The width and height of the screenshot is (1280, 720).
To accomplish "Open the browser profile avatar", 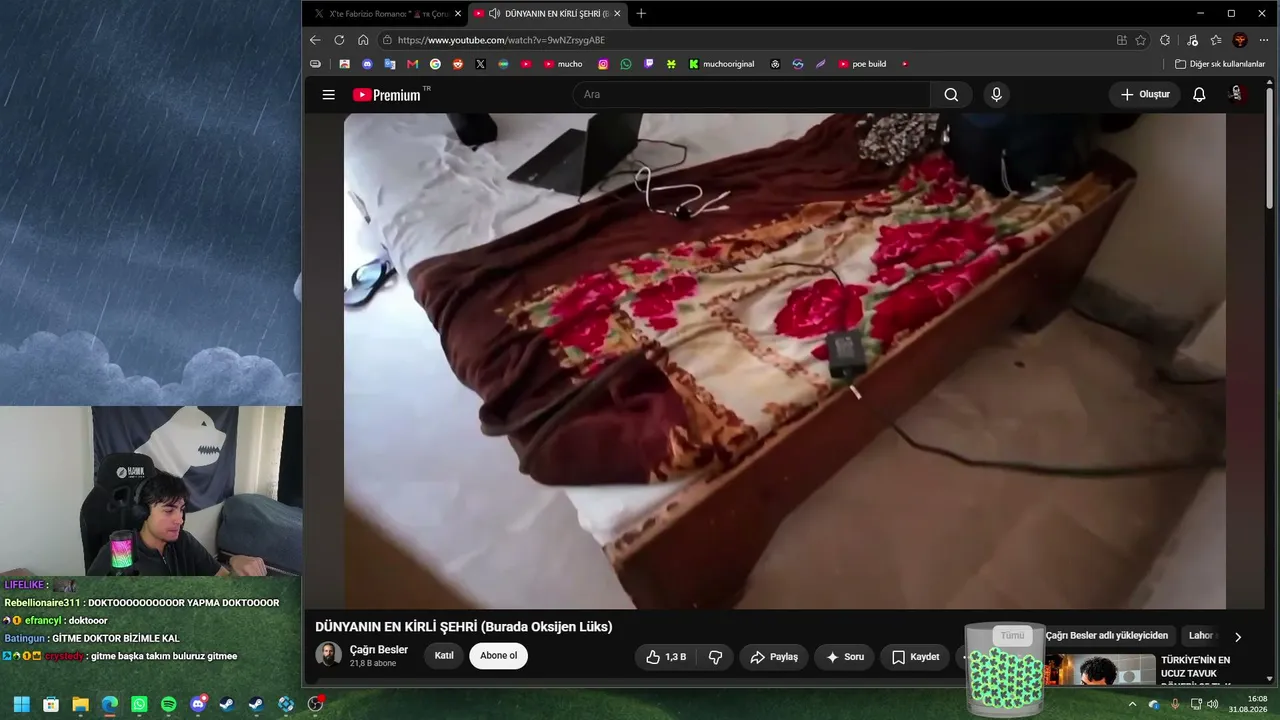I will coord(1240,40).
